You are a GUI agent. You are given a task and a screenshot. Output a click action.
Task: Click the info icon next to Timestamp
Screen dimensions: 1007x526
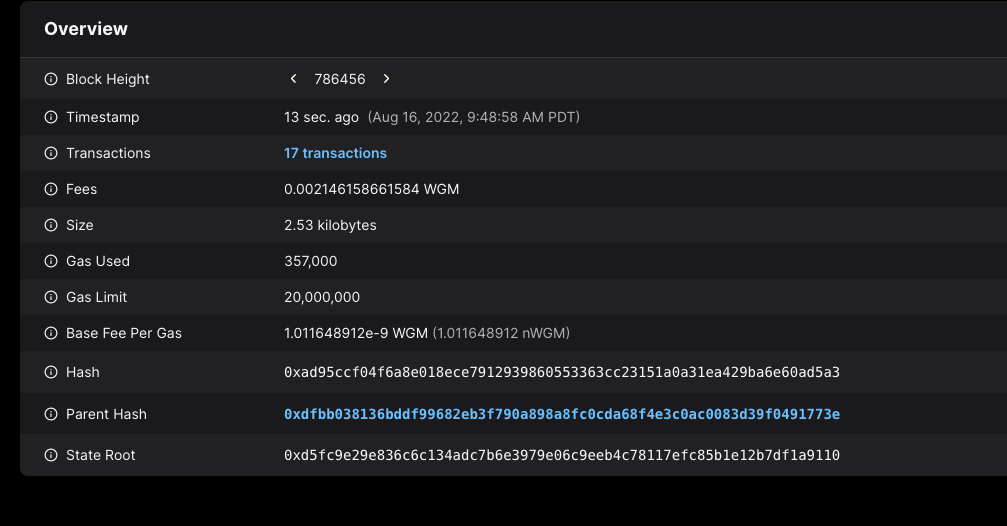(51, 117)
